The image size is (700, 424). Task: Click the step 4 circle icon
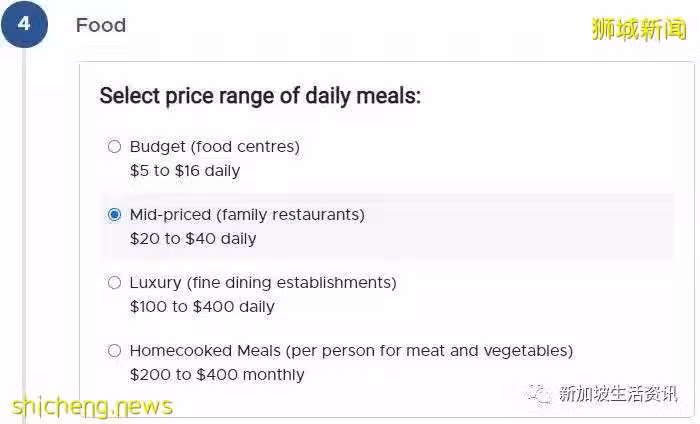coord(24,24)
